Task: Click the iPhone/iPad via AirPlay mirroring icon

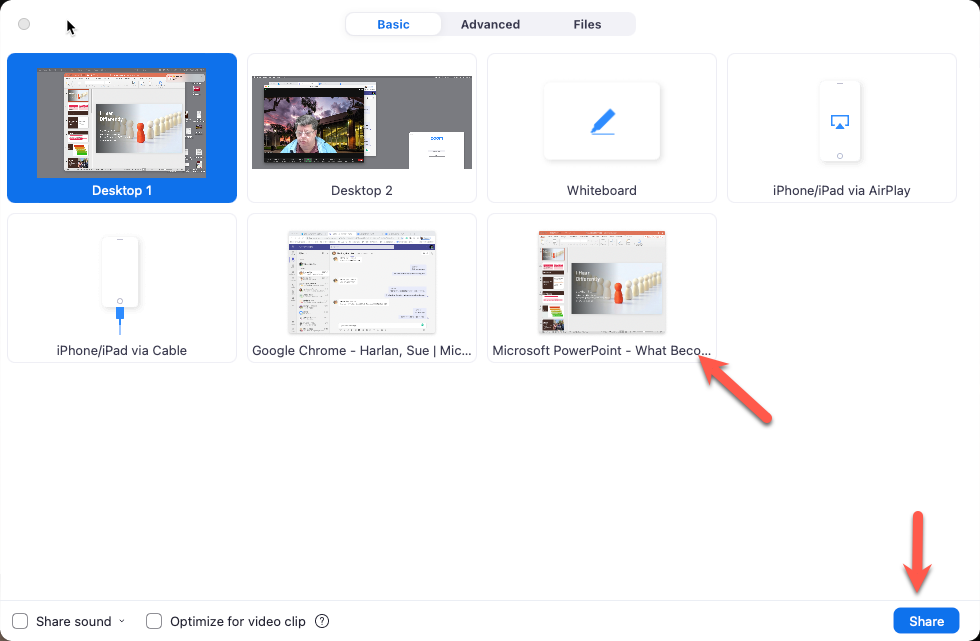Action: click(841, 119)
